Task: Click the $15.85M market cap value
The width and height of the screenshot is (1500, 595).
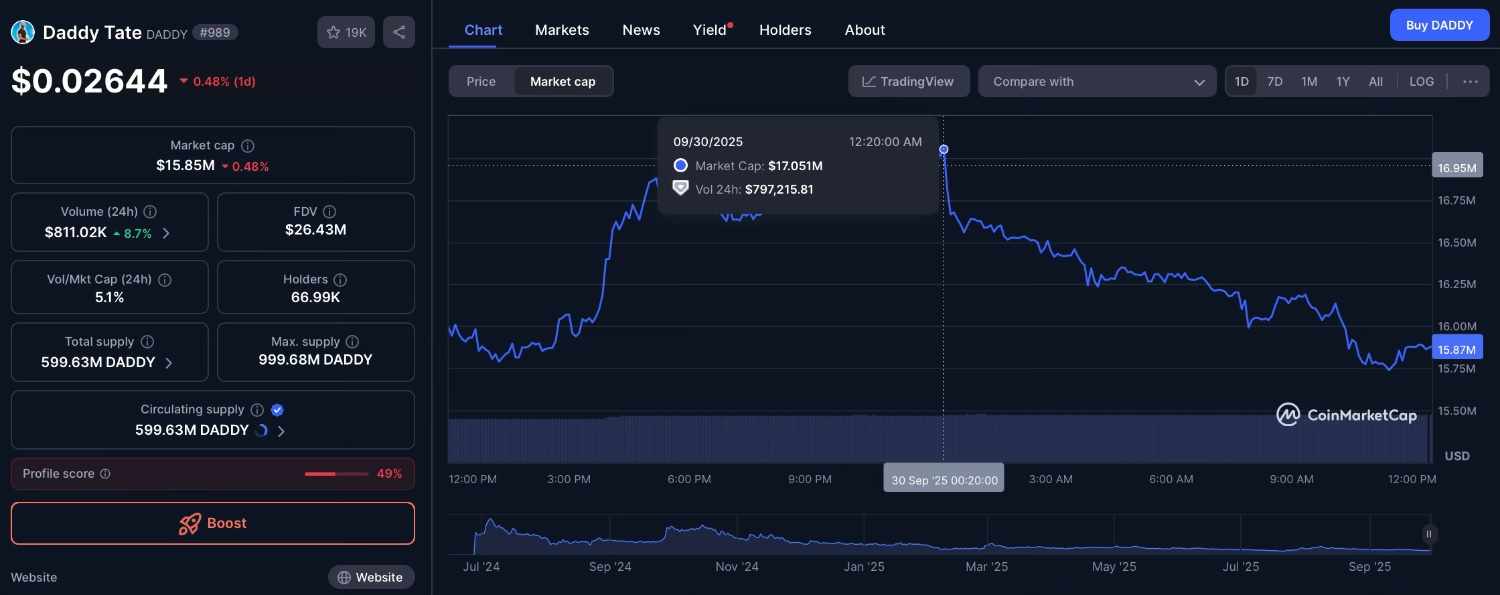Action: coord(185,166)
